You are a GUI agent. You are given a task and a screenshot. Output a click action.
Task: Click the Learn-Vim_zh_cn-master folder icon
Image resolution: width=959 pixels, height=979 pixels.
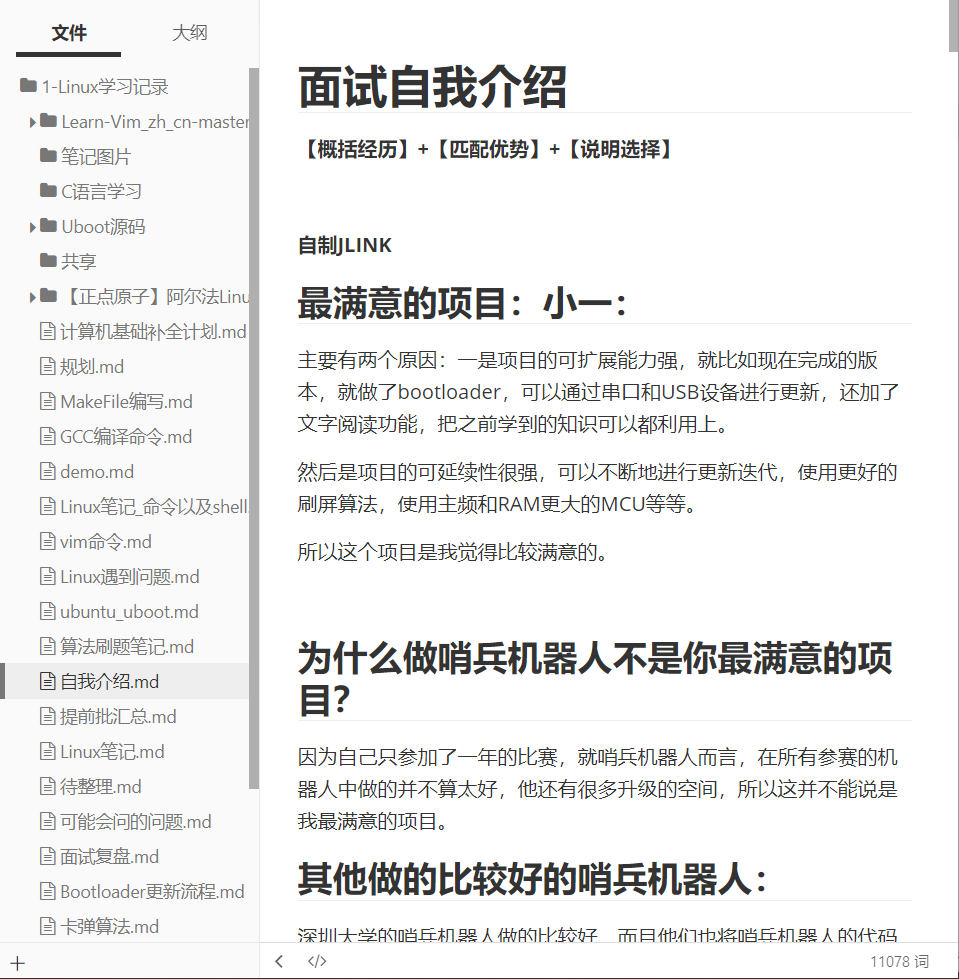pos(48,121)
